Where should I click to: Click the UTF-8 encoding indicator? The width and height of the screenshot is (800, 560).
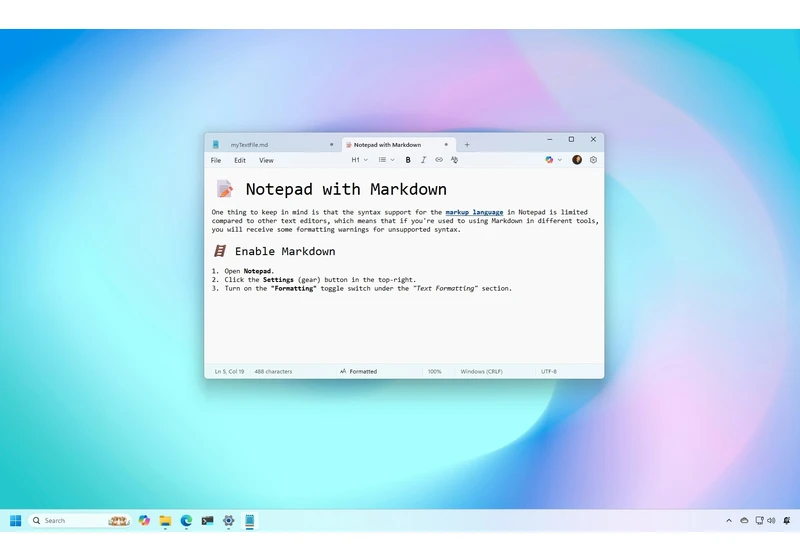point(549,371)
